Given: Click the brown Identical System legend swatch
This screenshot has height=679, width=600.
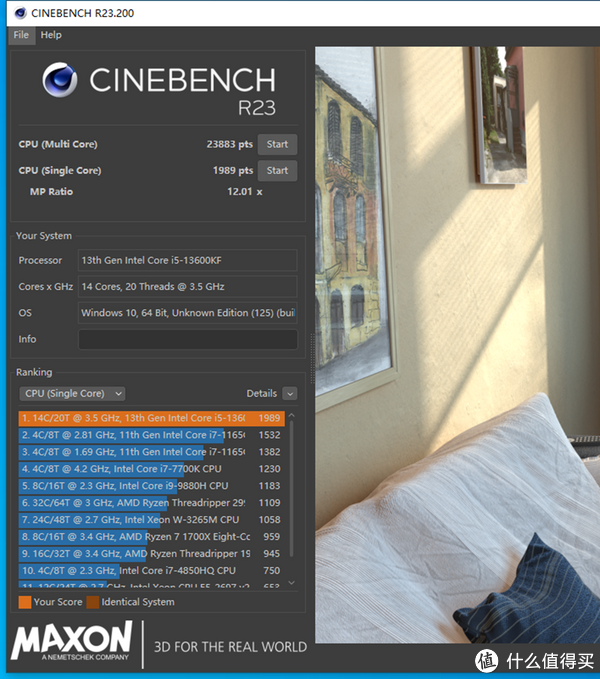Looking at the screenshot, I should 93,602.
